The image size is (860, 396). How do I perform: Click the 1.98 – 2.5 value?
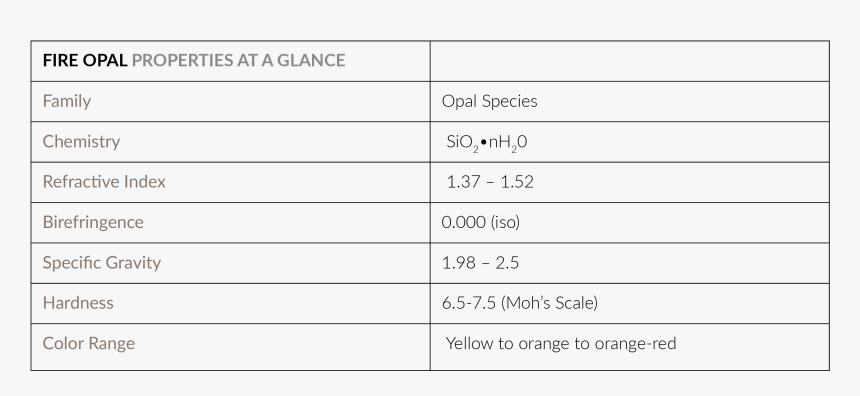click(x=480, y=263)
